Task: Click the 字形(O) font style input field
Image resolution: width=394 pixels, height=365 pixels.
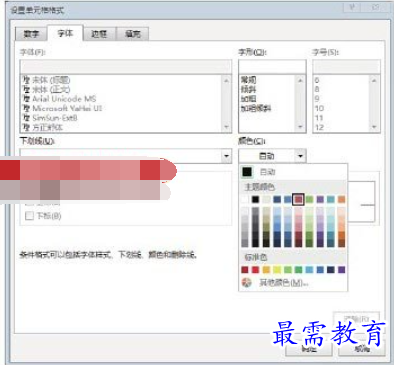Action: point(272,67)
